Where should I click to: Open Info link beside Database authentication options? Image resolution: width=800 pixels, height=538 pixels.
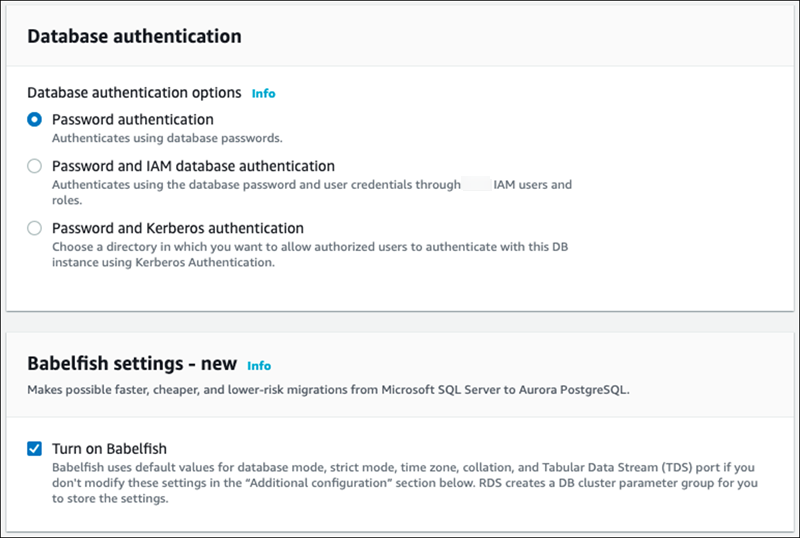(263, 93)
